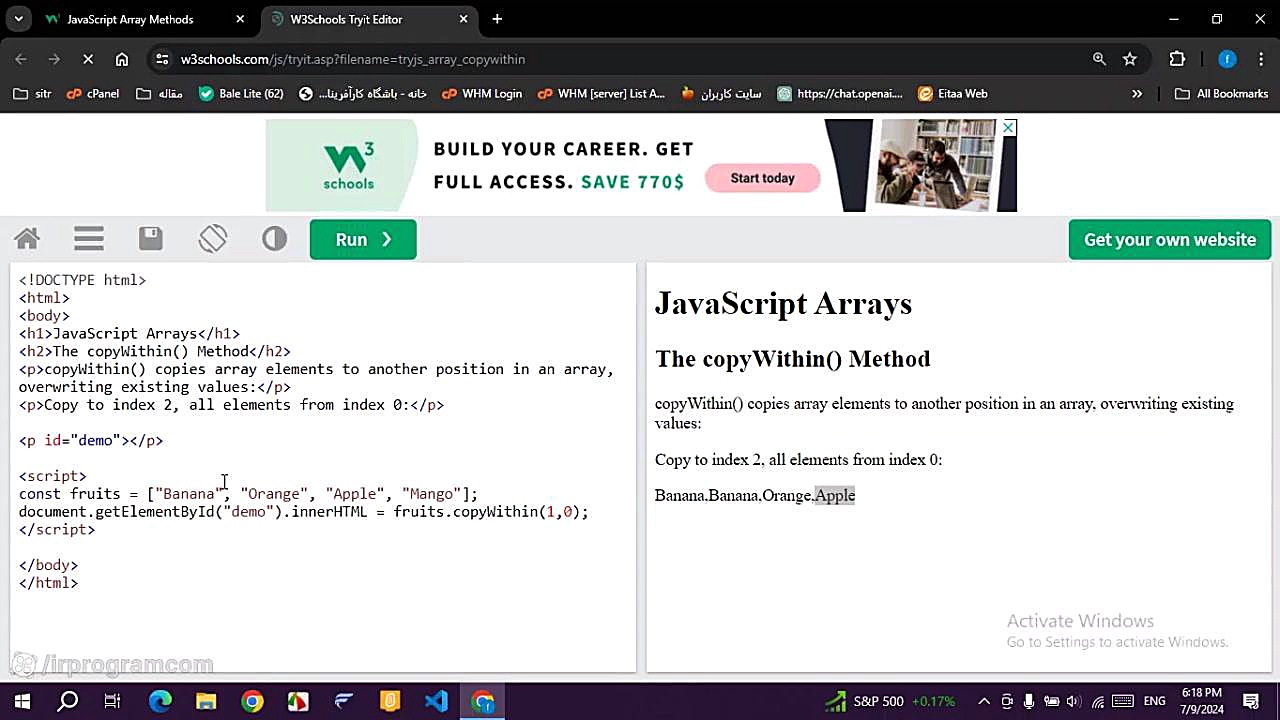Click the zoom magnifier icon in address bar
The width and height of the screenshot is (1280, 720).
(1099, 59)
